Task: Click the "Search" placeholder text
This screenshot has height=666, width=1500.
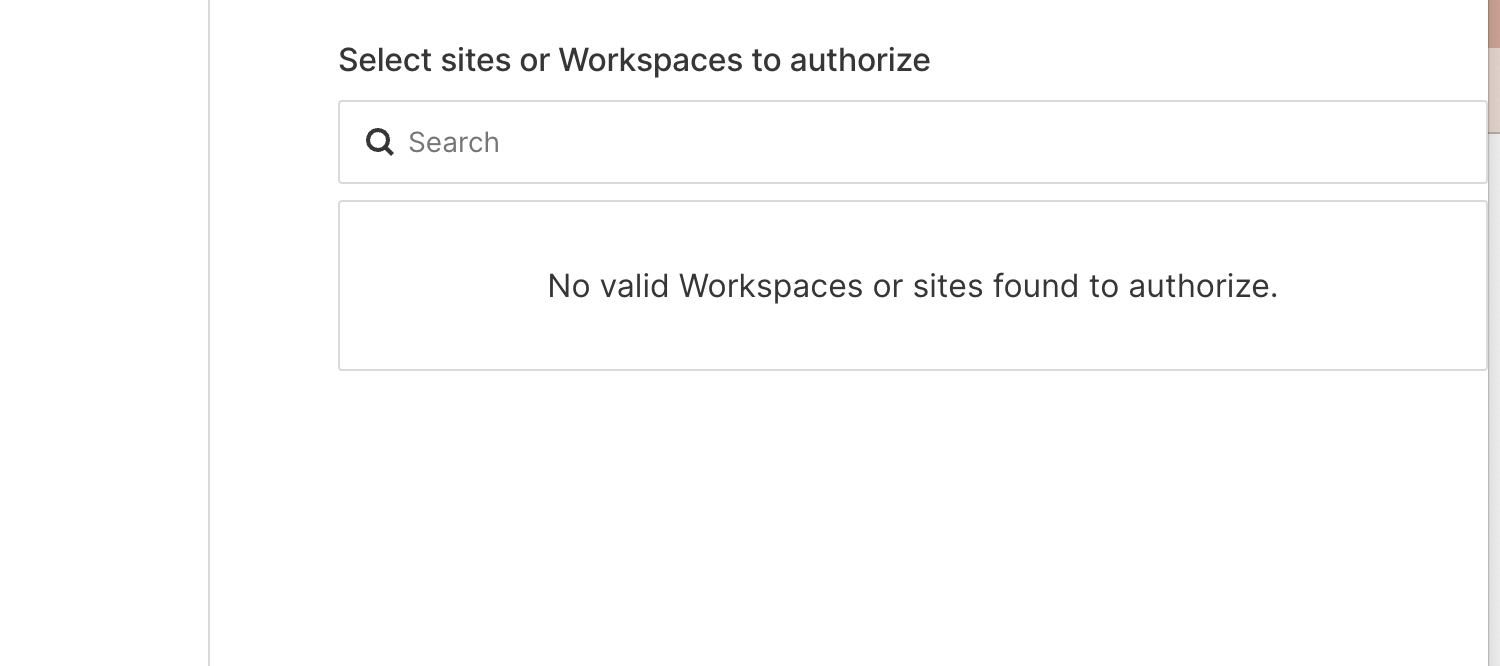Action: pos(454,142)
